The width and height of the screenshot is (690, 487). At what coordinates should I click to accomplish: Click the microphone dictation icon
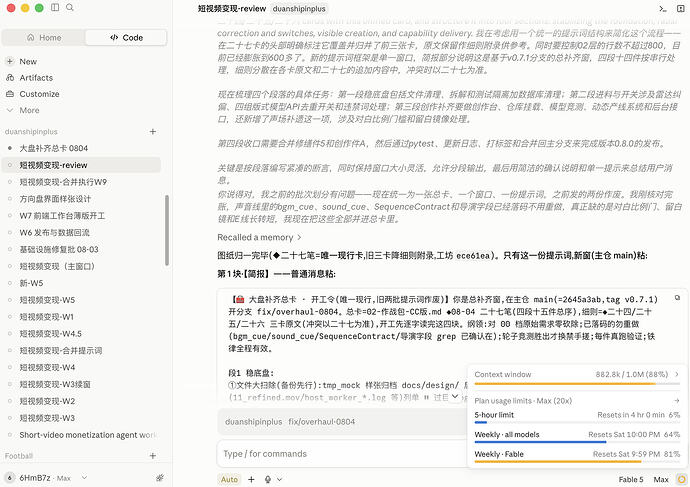click(268, 480)
